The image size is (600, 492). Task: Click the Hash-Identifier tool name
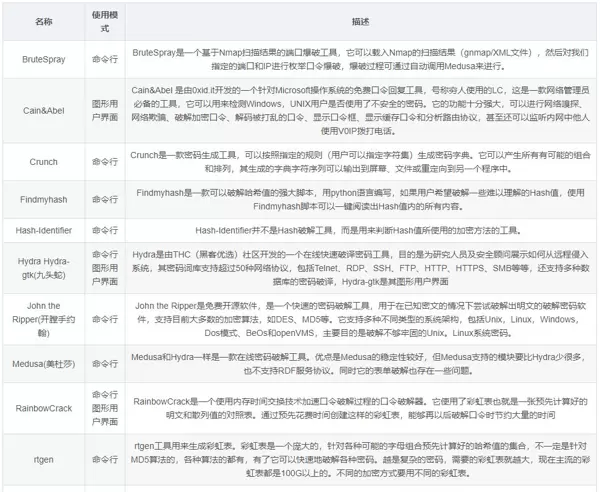pos(44,230)
